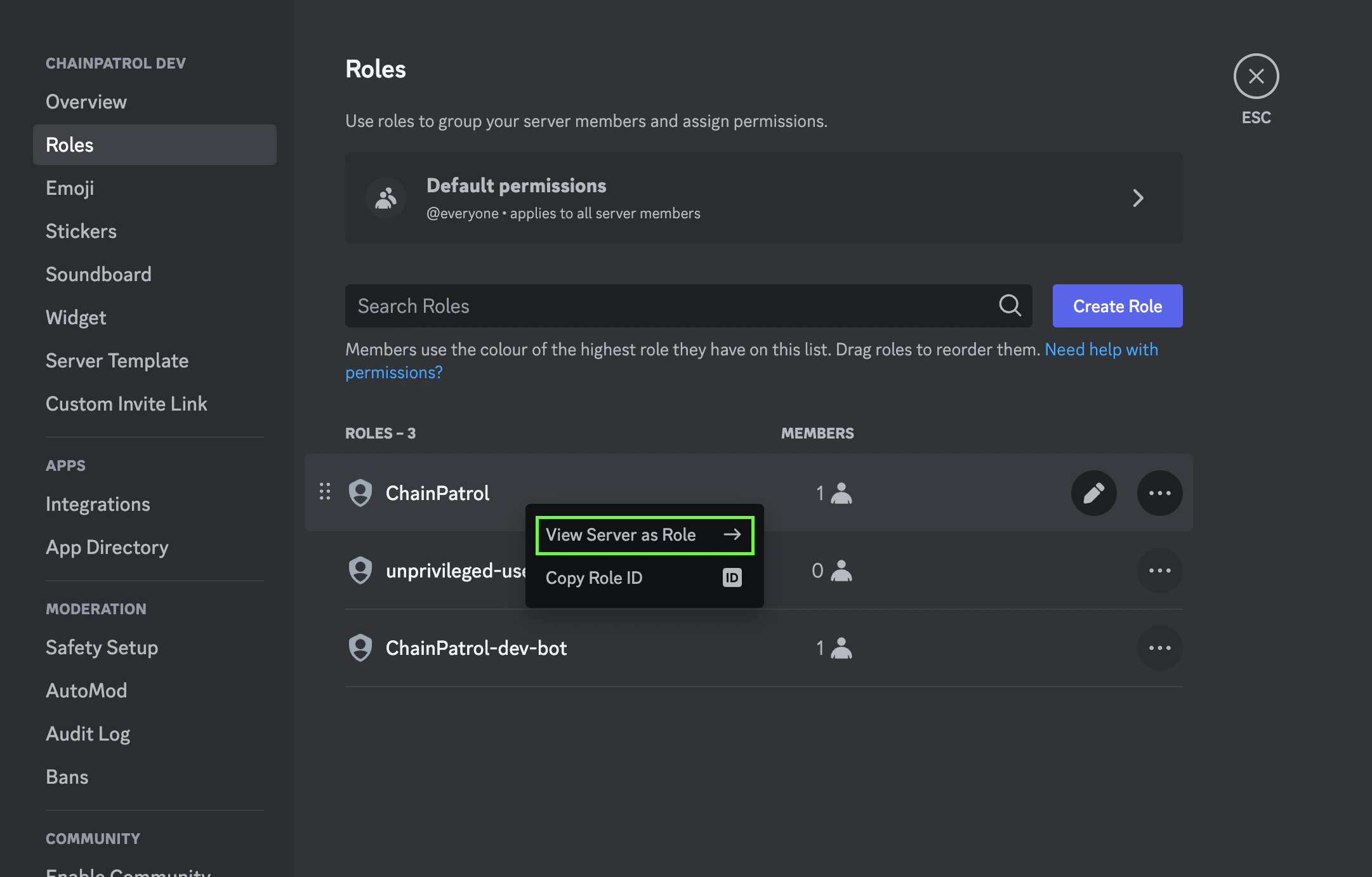The width and height of the screenshot is (1372, 877).
Task: Focus the Search Roles input field
Action: click(689, 306)
